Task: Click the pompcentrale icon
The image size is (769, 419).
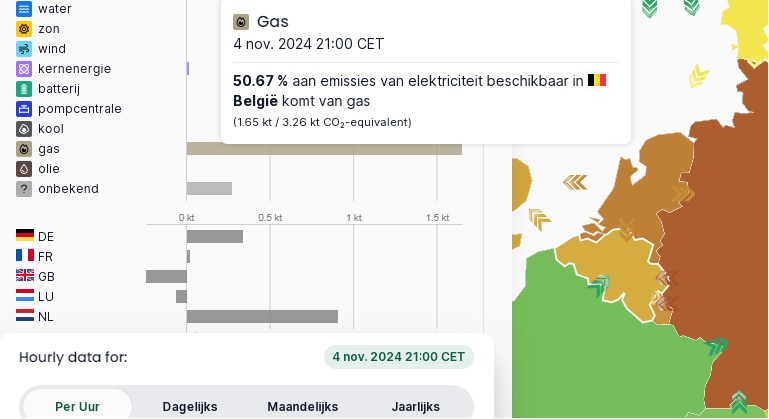Action: [24, 109]
